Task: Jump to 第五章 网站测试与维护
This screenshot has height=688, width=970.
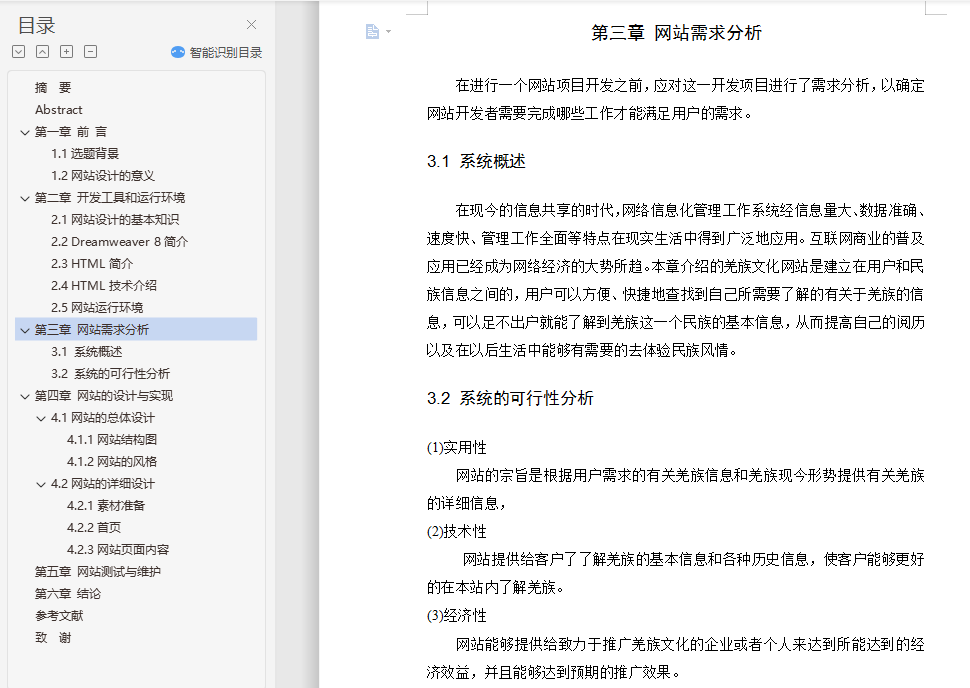Action: (x=98, y=572)
